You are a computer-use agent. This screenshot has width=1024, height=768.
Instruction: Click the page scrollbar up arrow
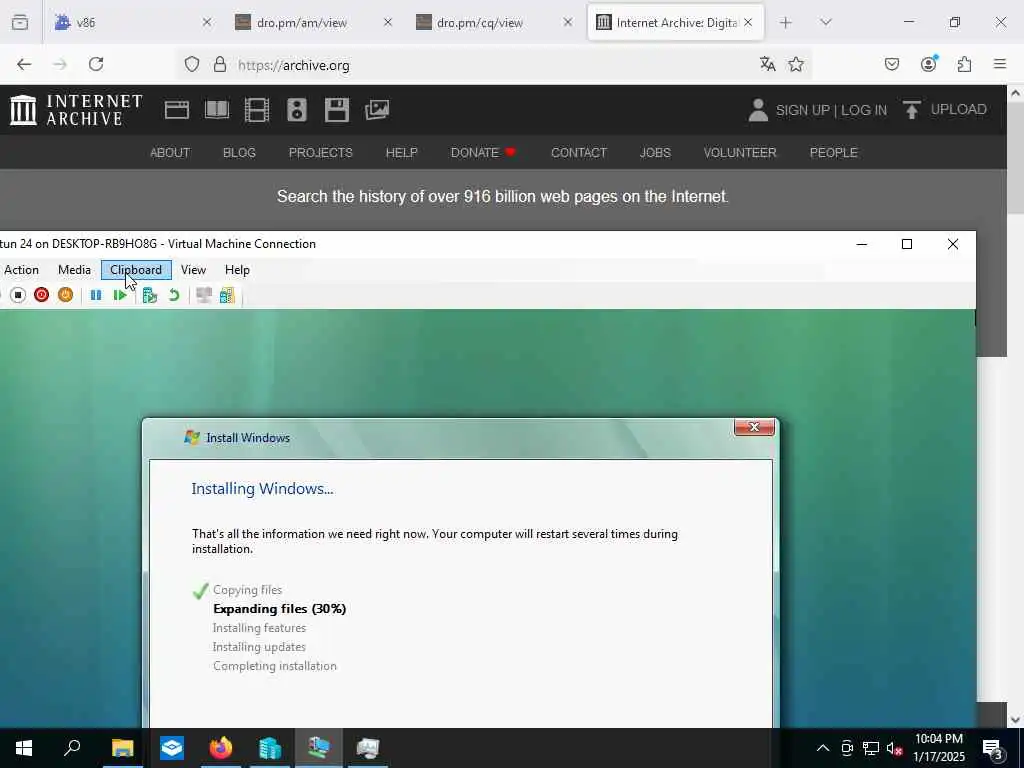click(1016, 93)
